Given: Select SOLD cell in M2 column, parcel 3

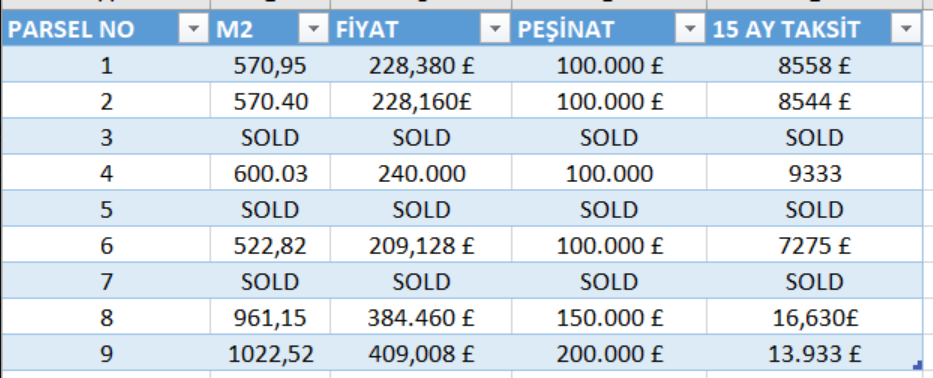Looking at the screenshot, I should coord(270,138).
